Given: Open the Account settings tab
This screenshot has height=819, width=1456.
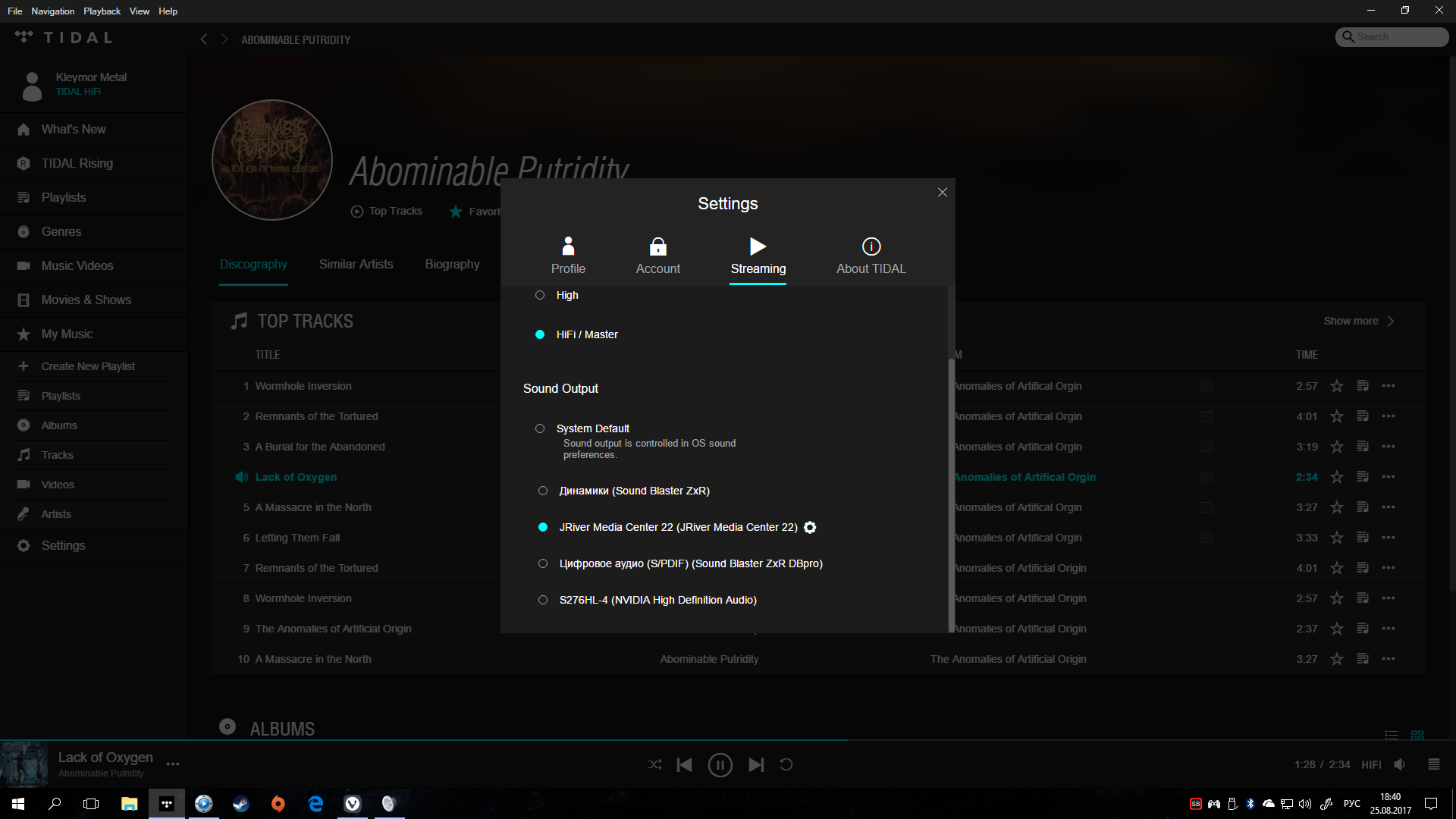Looking at the screenshot, I should coord(657,256).
